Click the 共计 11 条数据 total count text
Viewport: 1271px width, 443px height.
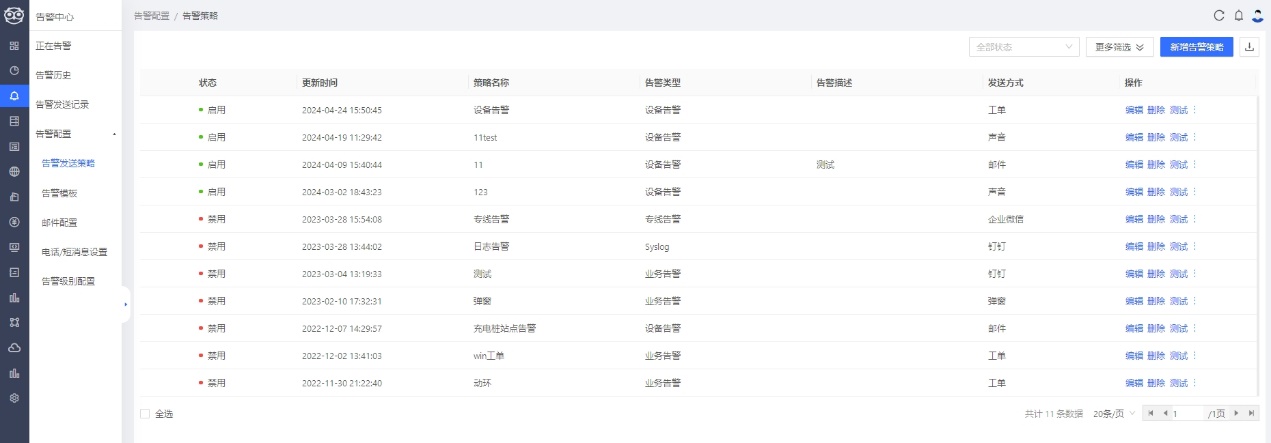pos(1054,413)
